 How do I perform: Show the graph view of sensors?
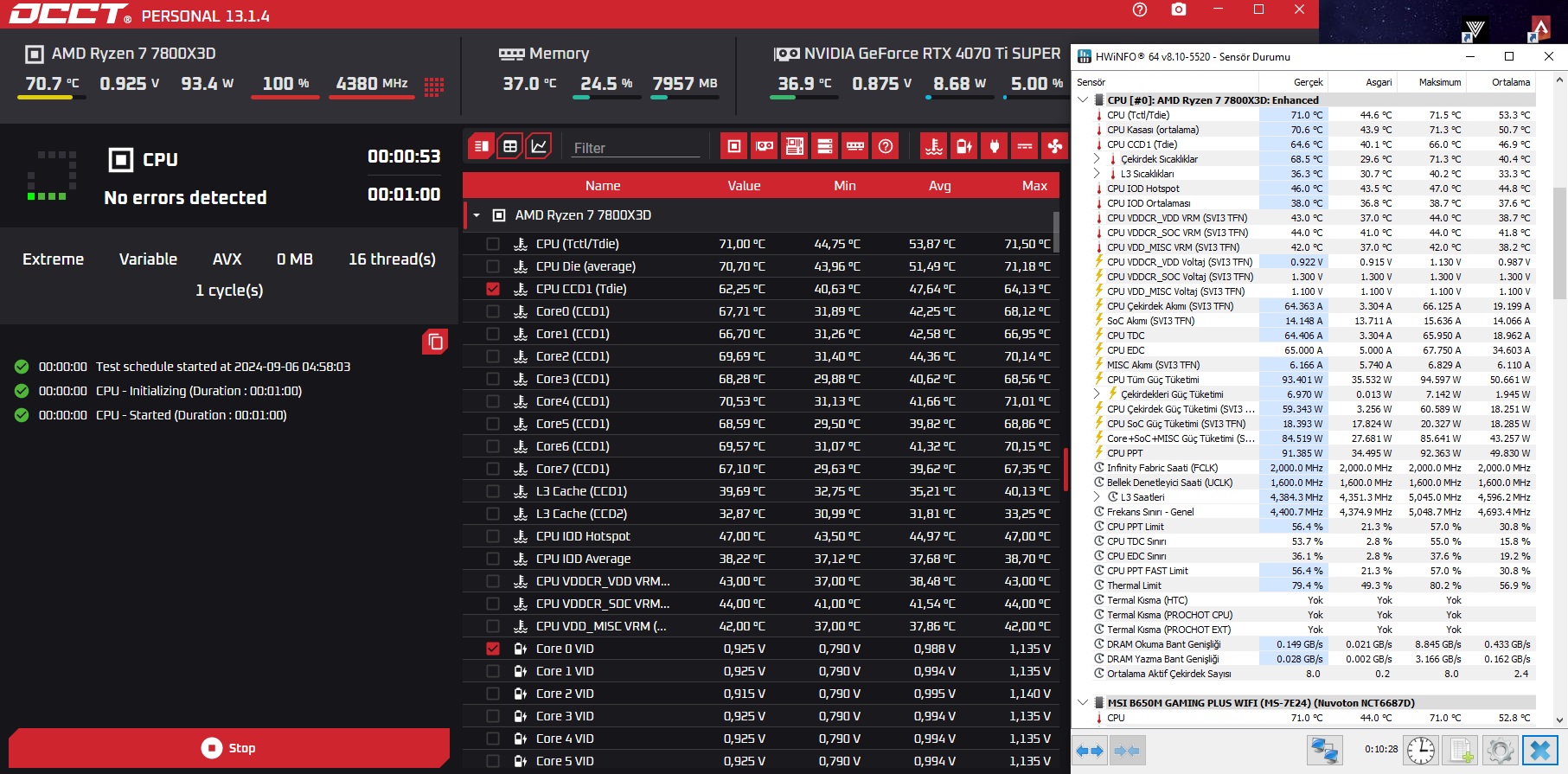(539, 146)
